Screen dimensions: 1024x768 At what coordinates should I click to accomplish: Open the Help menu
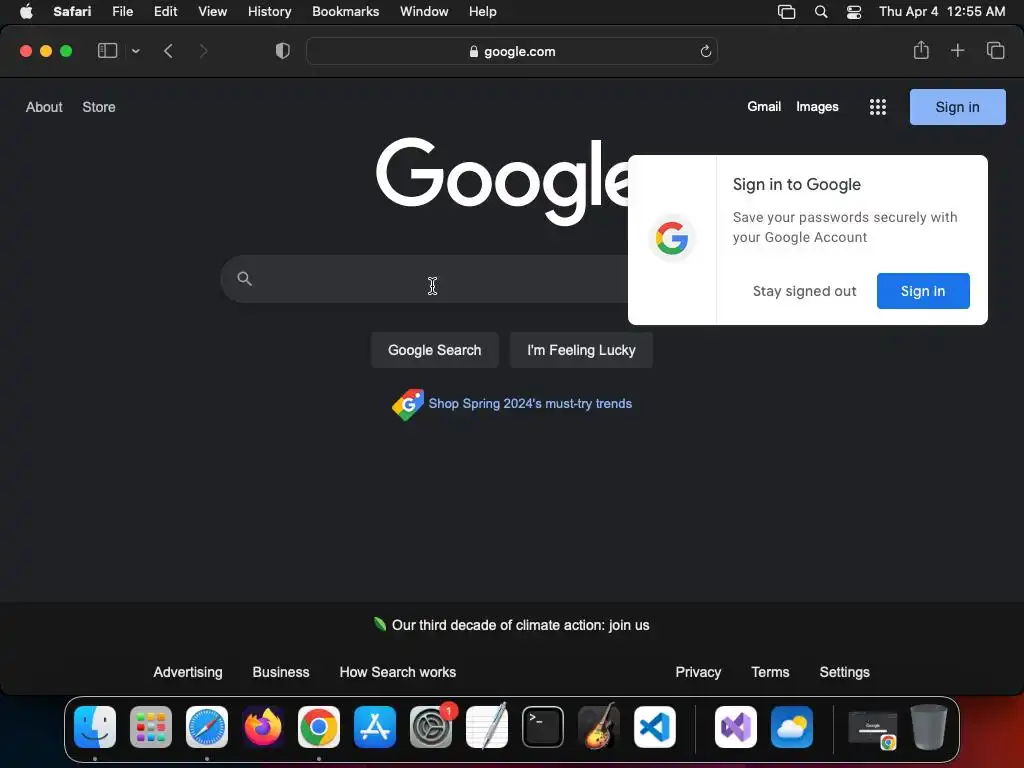pos(483,12)
